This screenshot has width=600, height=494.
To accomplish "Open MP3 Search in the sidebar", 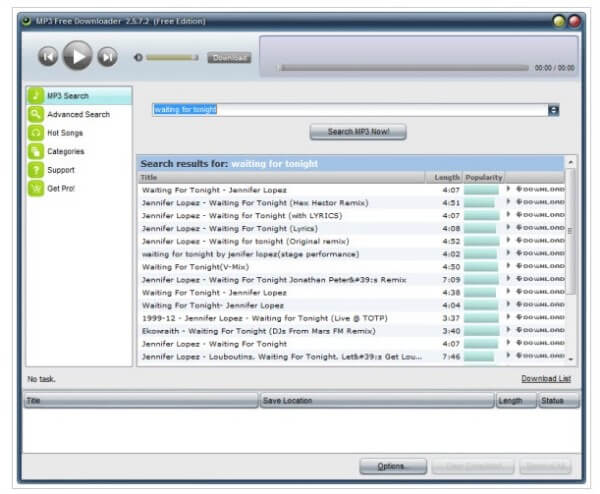I will point(79,96).
